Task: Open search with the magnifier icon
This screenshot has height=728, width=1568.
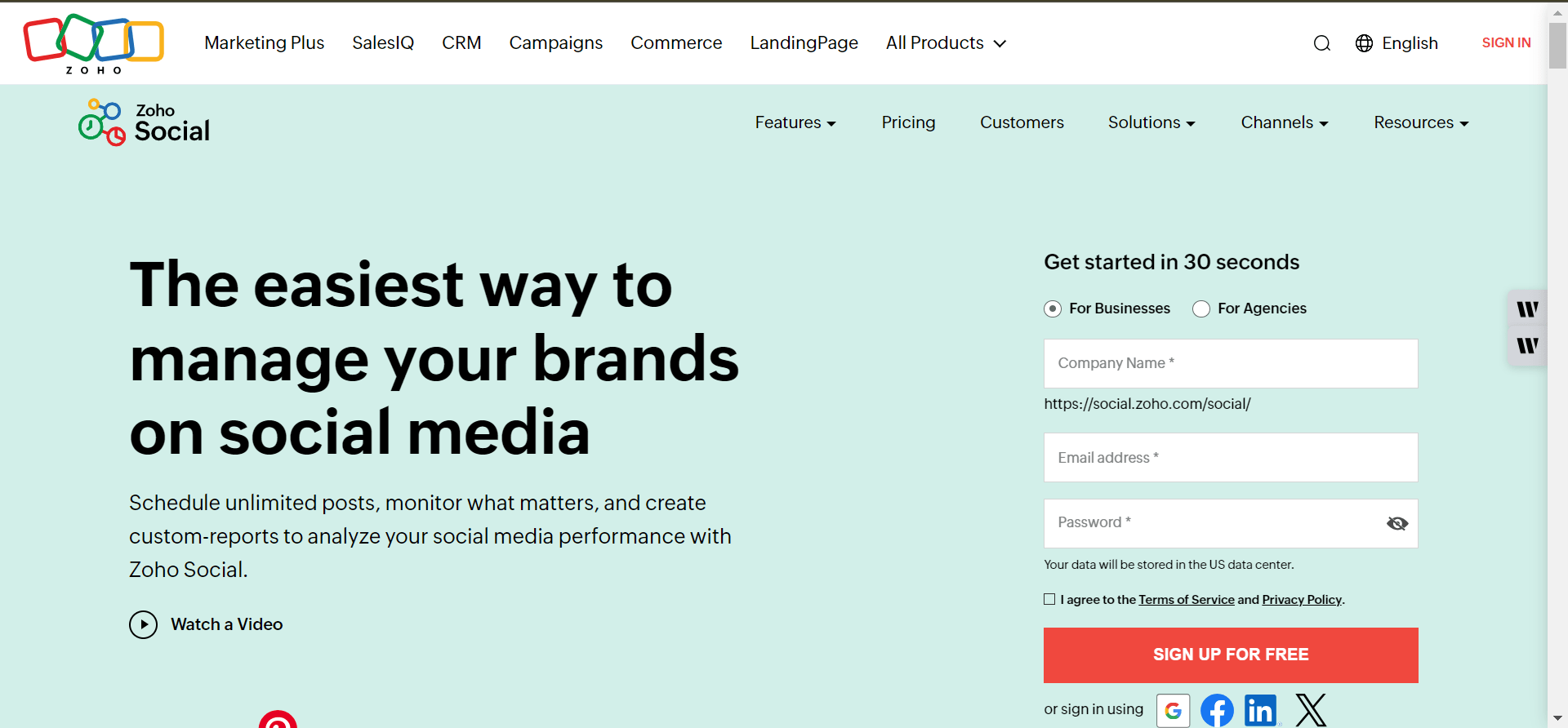Action: pos(1321,43)
